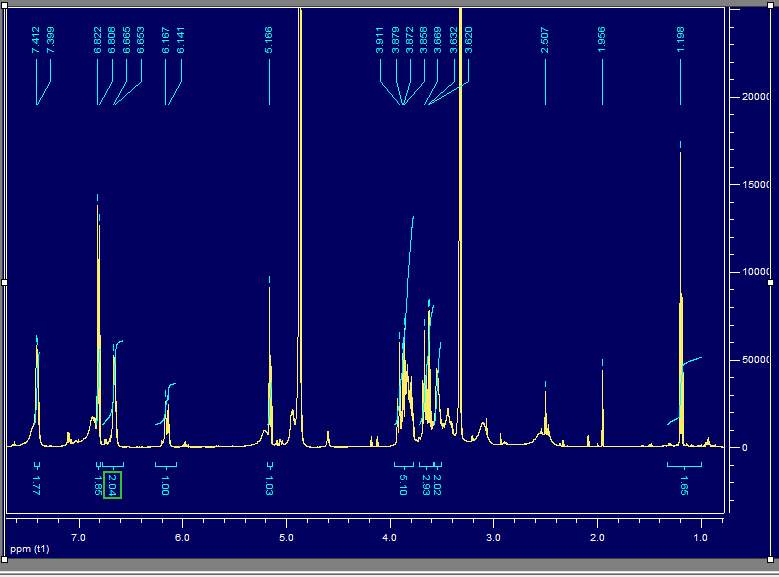The width and height of the screenshot is (779, 577).
Task: Click the 3.911 peak label
Action: click(x=380, y=41)
